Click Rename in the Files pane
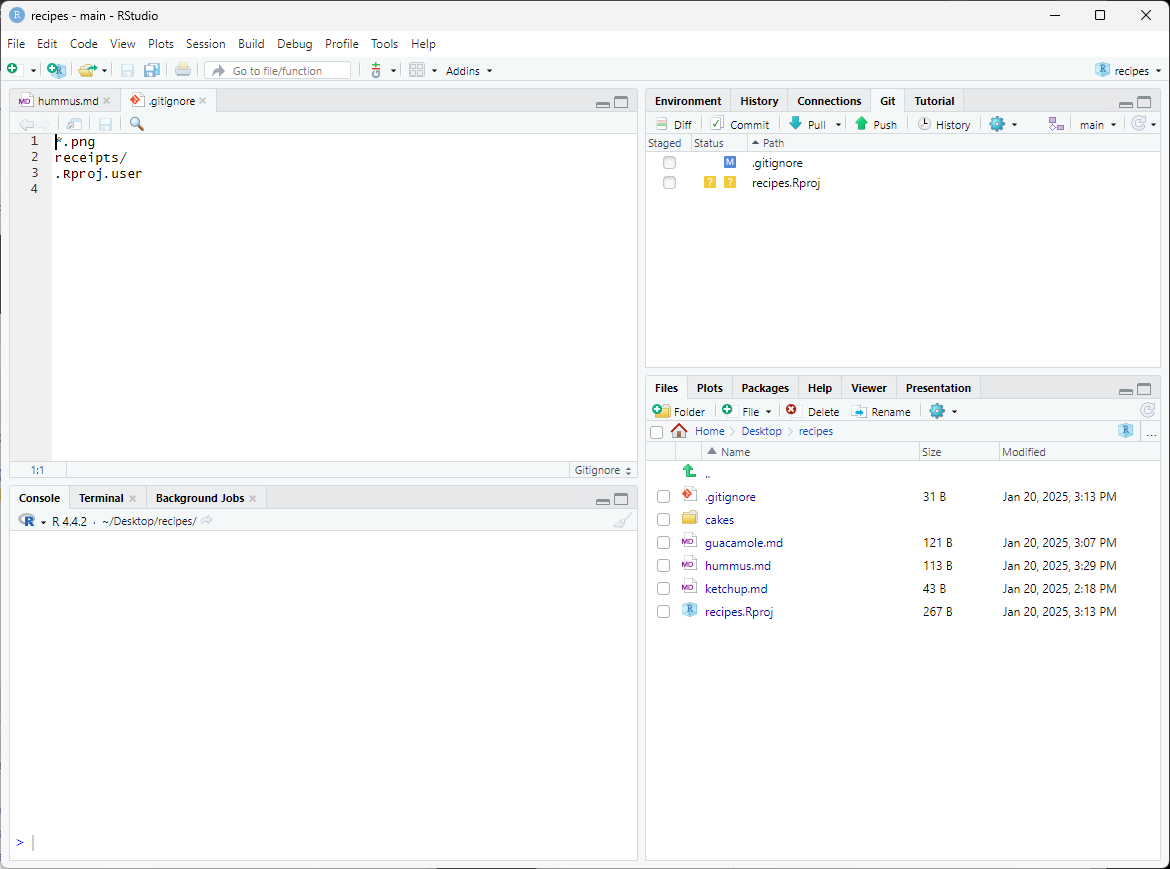The height and width of the screenshot is (869, 1170). (881, 410)
